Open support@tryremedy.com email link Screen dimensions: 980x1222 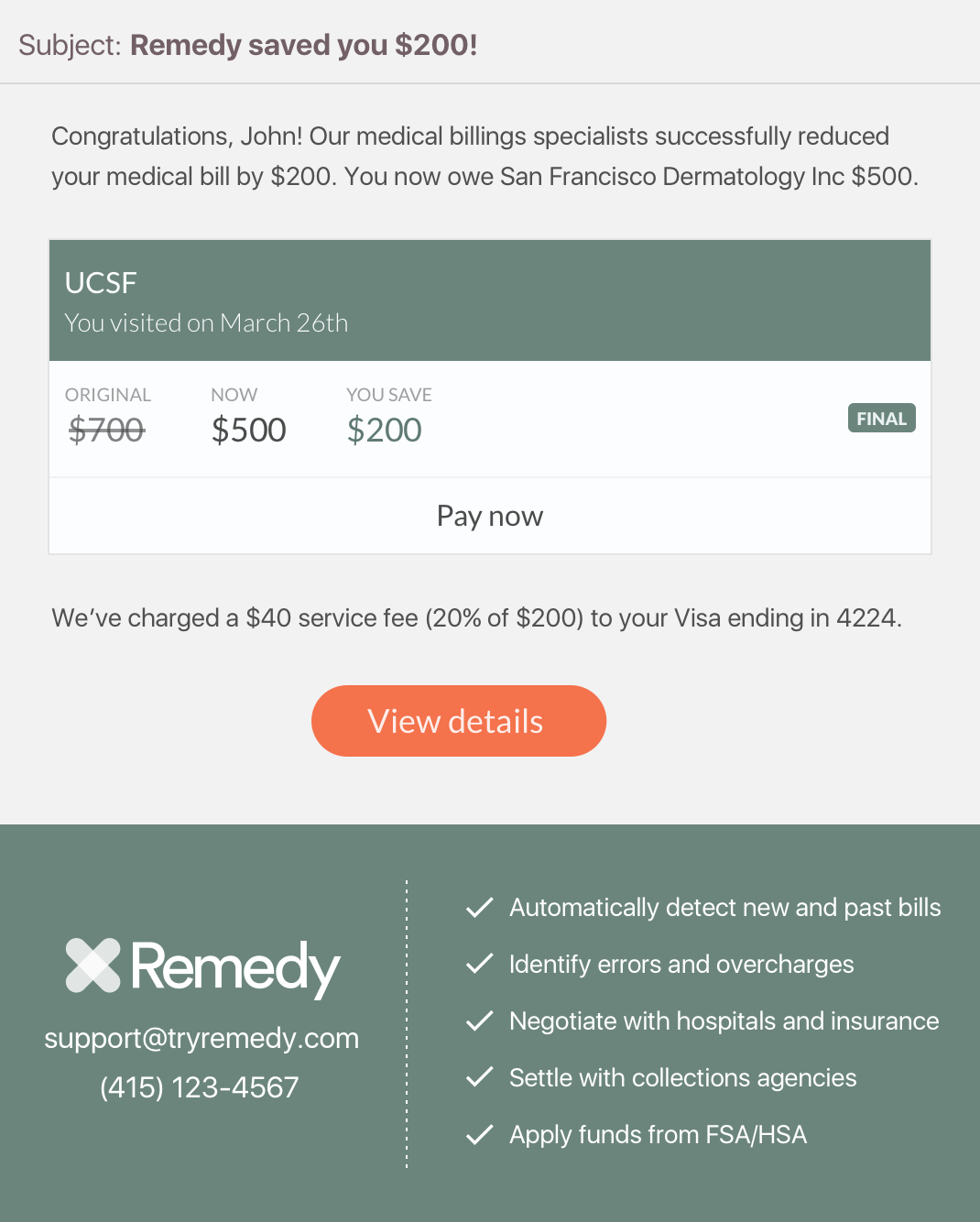201,1038
